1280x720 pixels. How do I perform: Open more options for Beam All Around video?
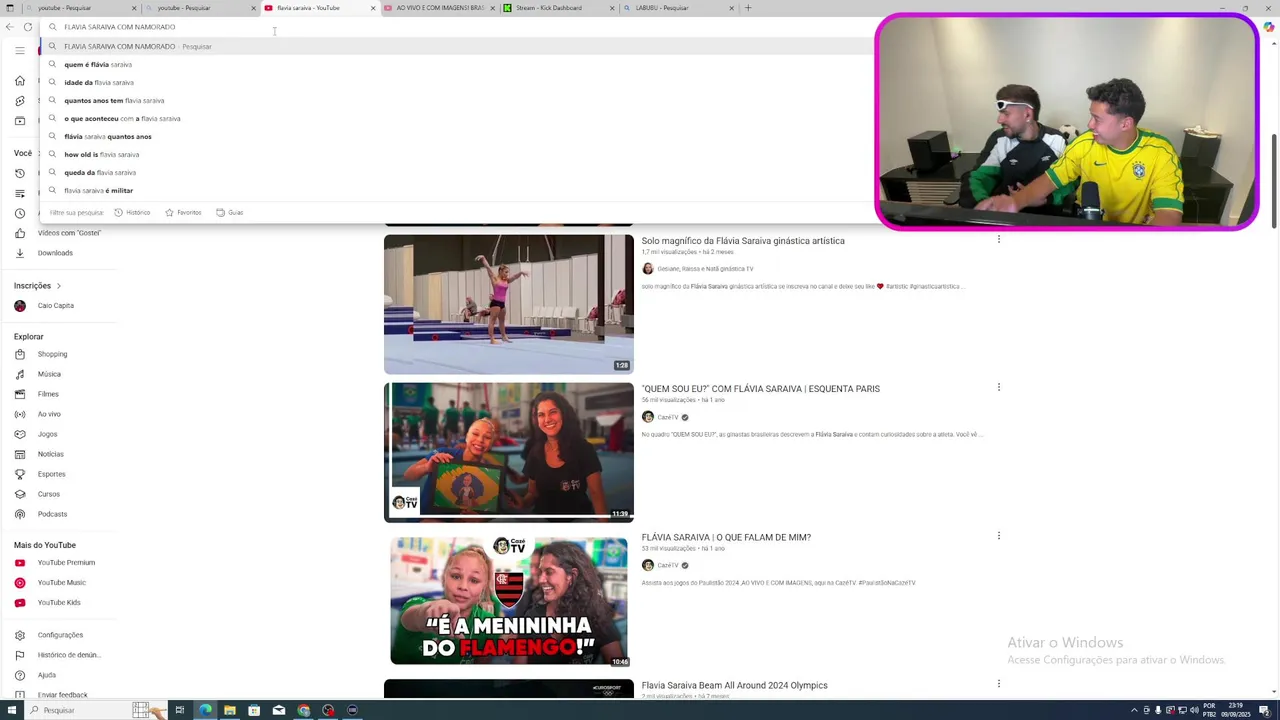pos(998,684)
